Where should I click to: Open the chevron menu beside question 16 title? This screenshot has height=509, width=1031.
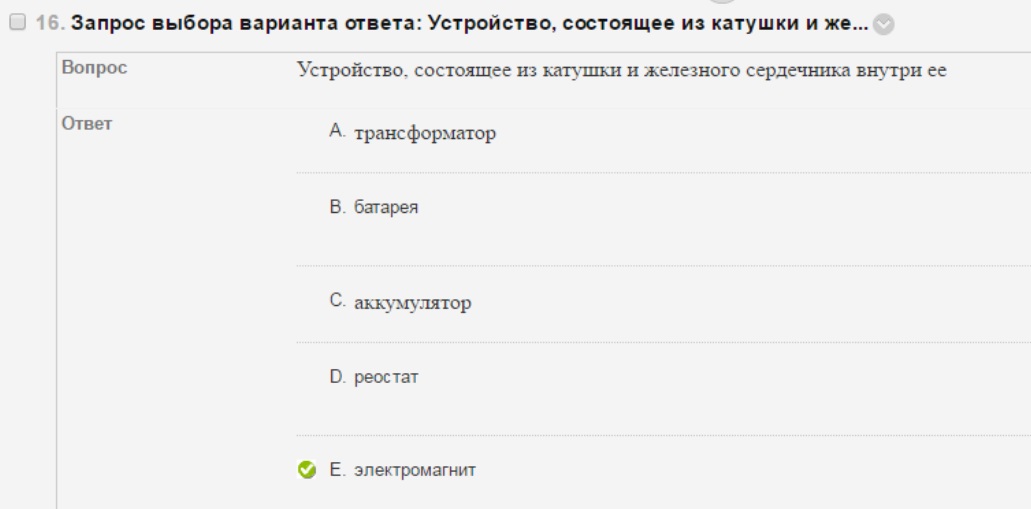(x=884, y=24)
